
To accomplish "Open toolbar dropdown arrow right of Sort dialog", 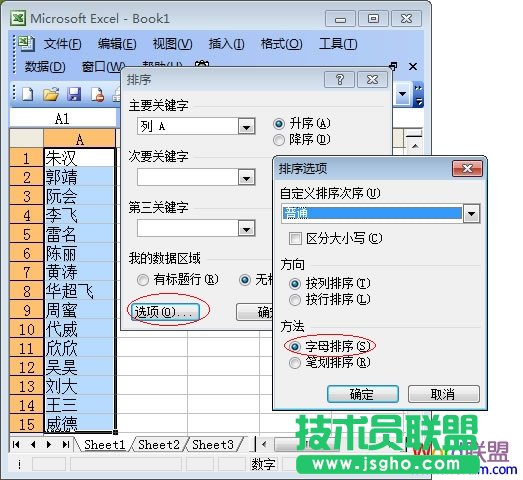I will (403, 94).
